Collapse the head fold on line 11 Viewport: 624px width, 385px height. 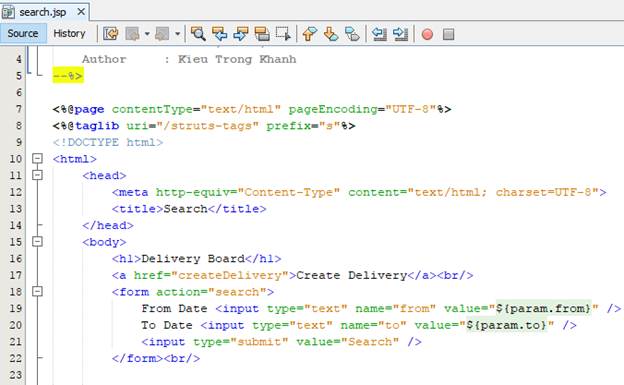tap(37, 175)
